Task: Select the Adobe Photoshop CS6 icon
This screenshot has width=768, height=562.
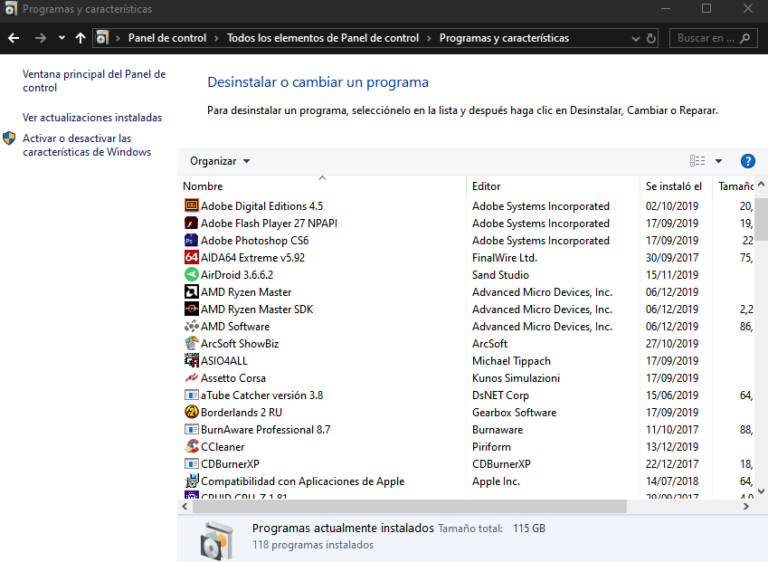Action: tap(191, 240)
